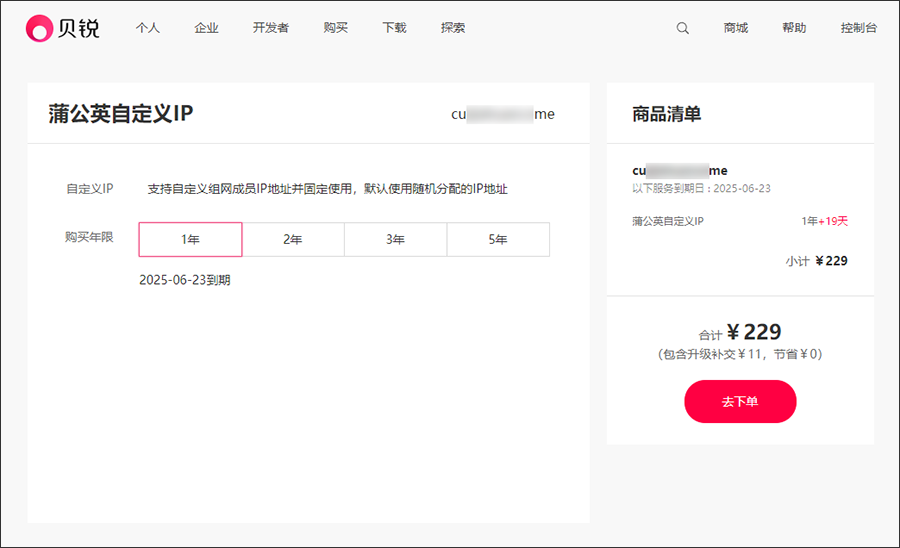Viewport: 900px width, 548px height.
Task: Click the 购买年限 label
Action: [x=89, y=237]
